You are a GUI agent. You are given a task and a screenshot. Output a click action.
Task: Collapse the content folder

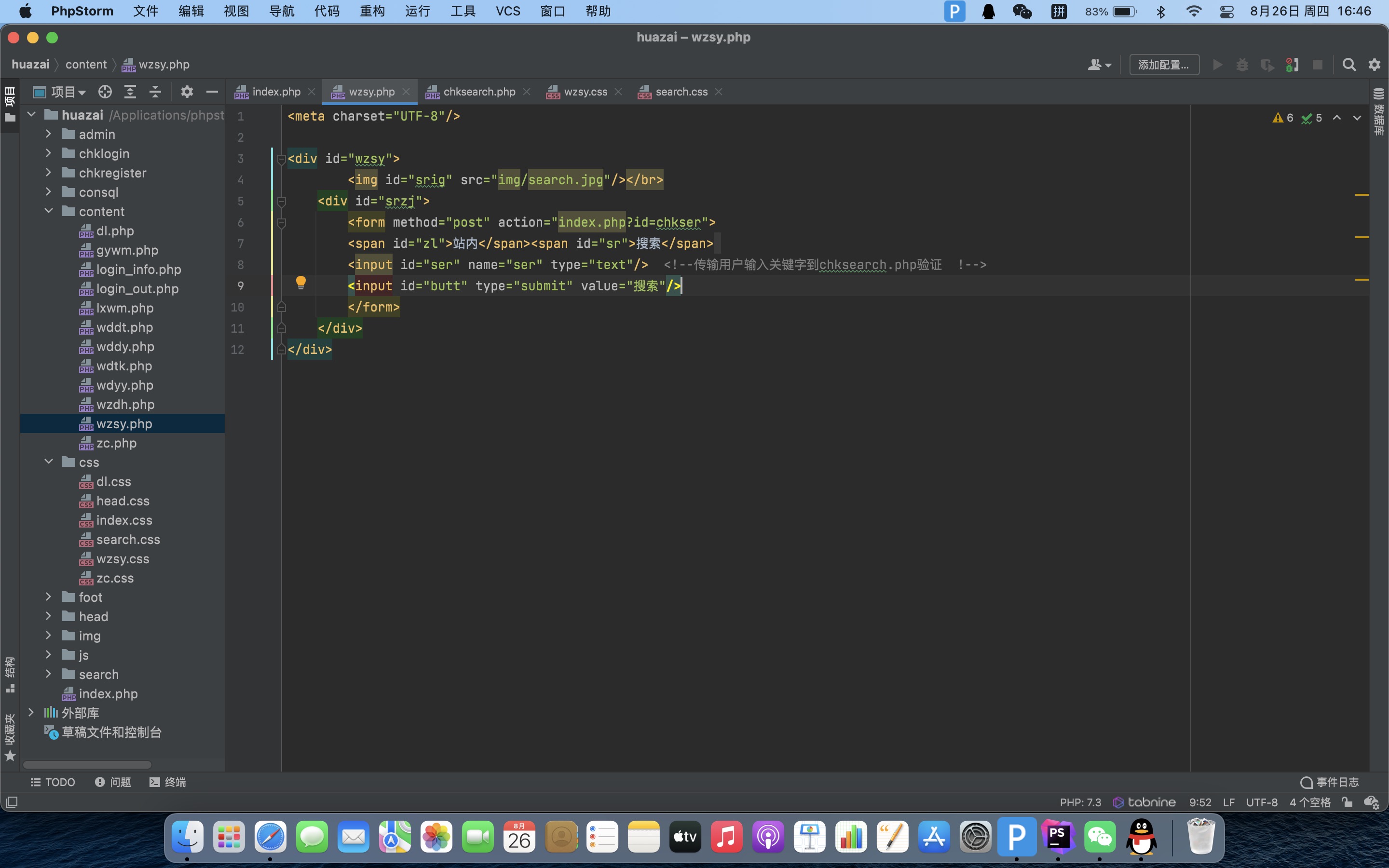point(49,211)
